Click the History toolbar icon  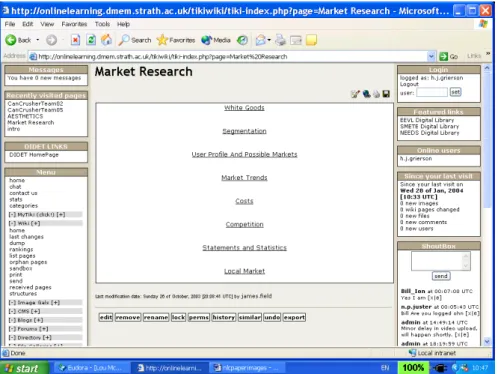242,40
